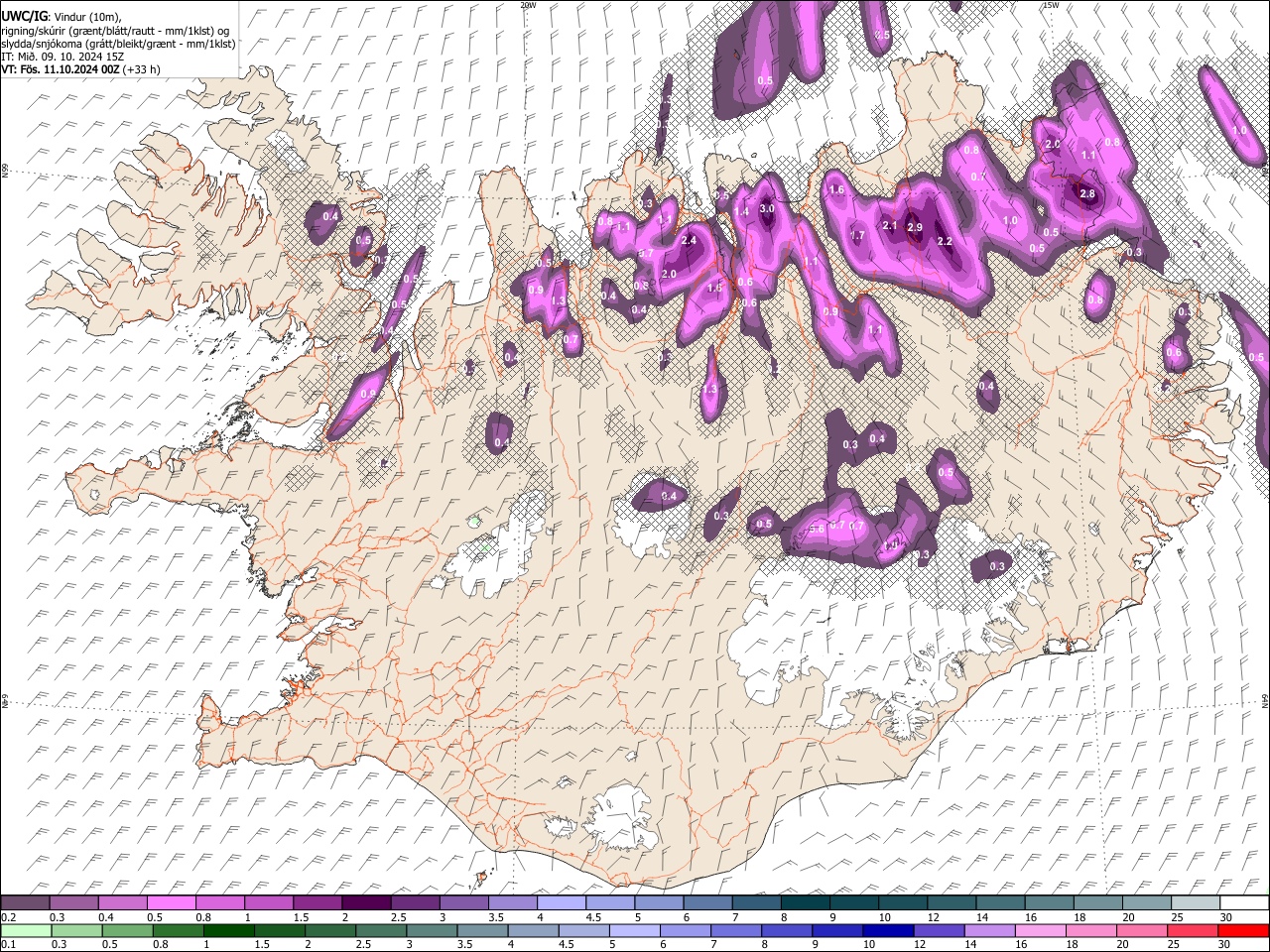This screenshot has height=952, width=1270.
Task: Click the 'slydda/snjókoma (grátt/bleikt/grænt' description line
Action: coord(118,44)
